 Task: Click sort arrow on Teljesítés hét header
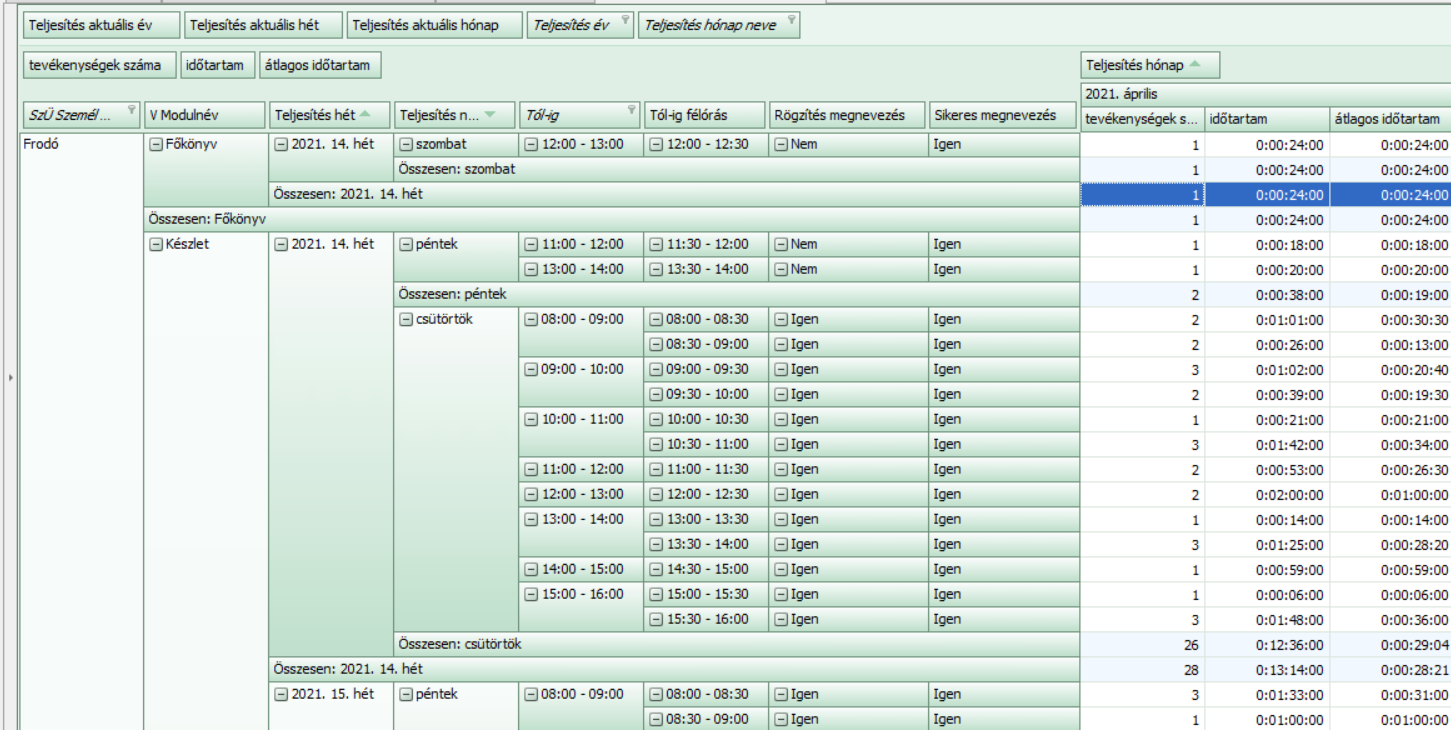click(364, 115)
